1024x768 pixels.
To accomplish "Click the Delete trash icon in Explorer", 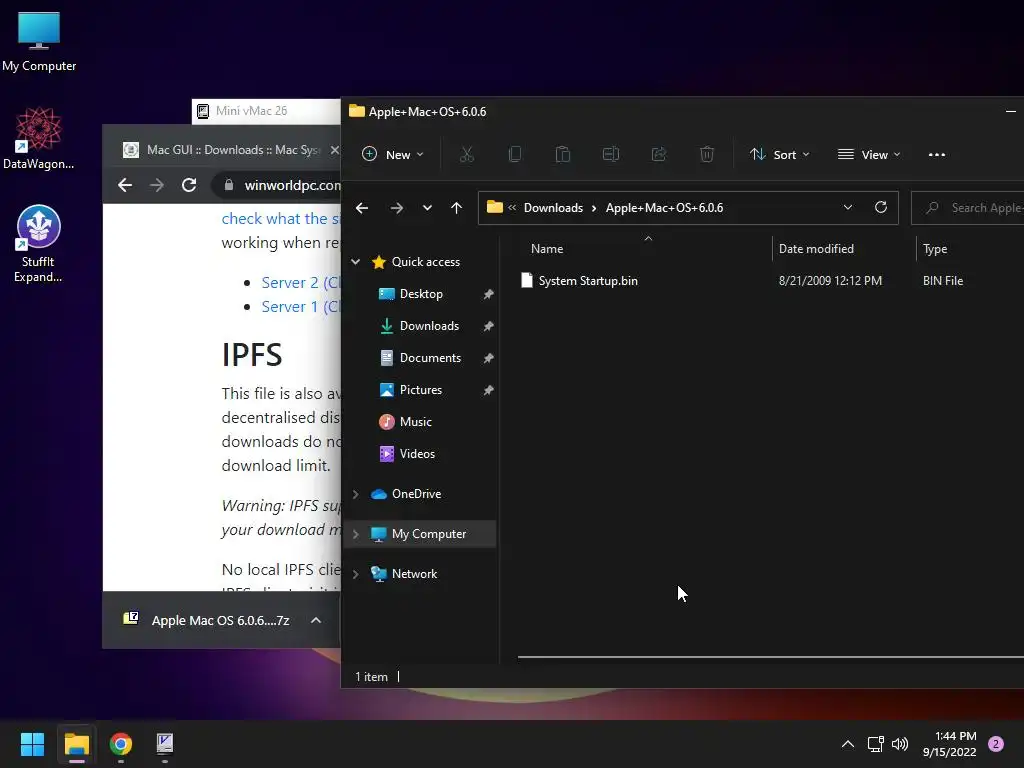I will pyautogui.click(x=707, y=155).
